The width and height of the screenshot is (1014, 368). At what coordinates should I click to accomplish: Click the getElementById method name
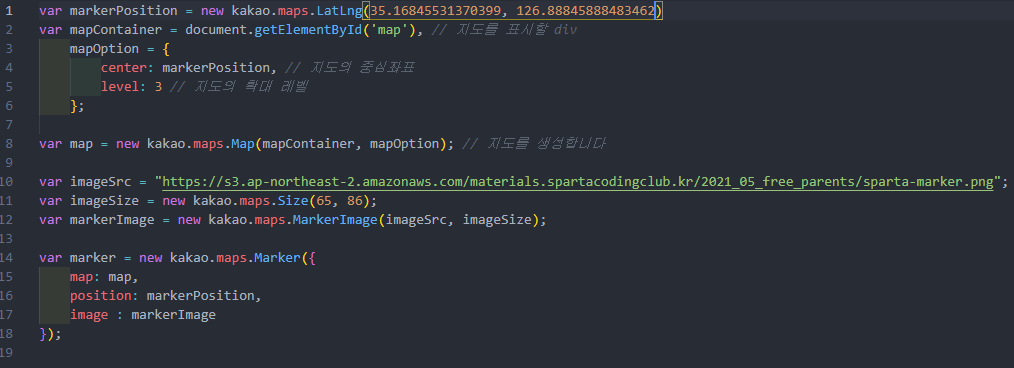[x=308, y=30]
